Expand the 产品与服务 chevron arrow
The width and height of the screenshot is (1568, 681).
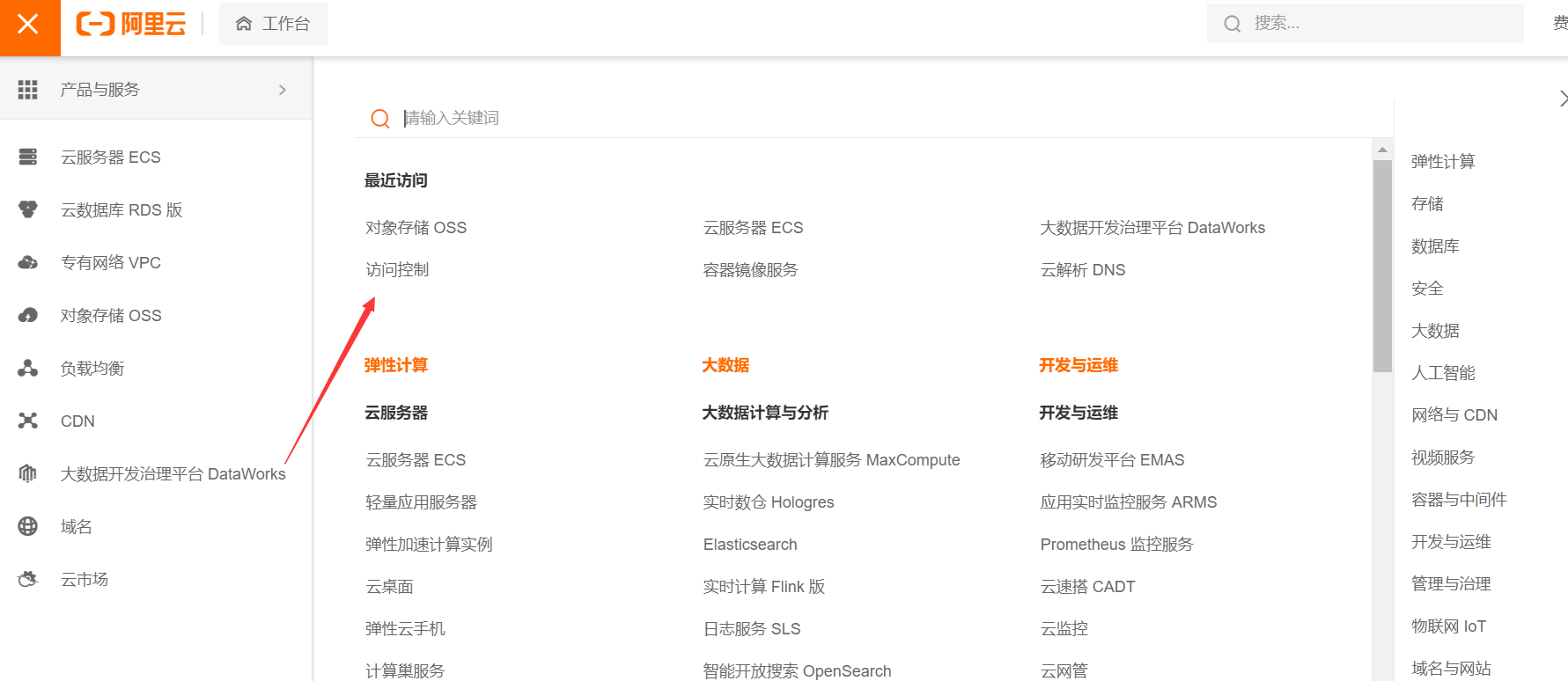pos(283,90)
